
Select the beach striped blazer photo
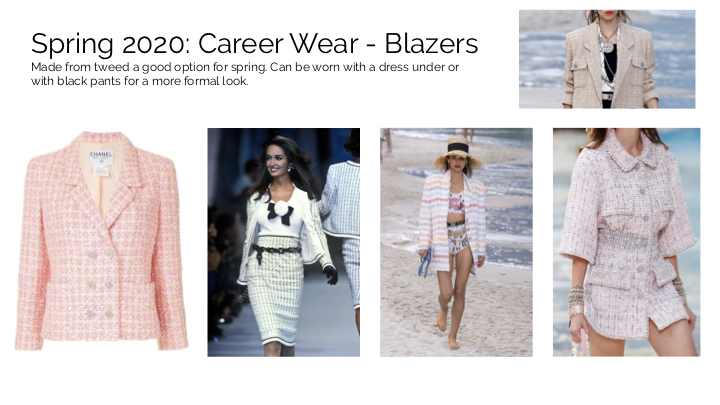[x=456, y=242]
